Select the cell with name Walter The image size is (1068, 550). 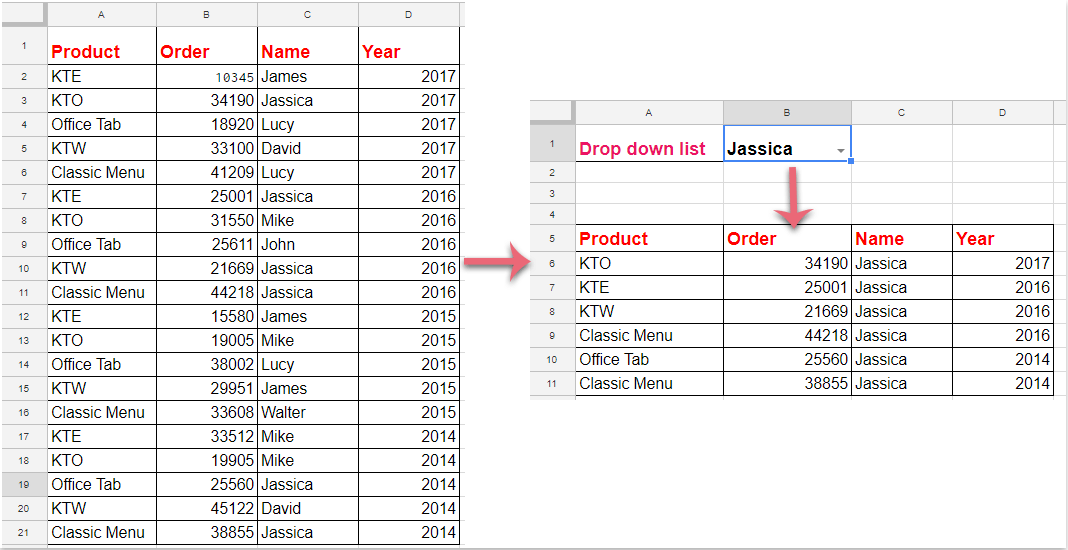coord(308,412)
